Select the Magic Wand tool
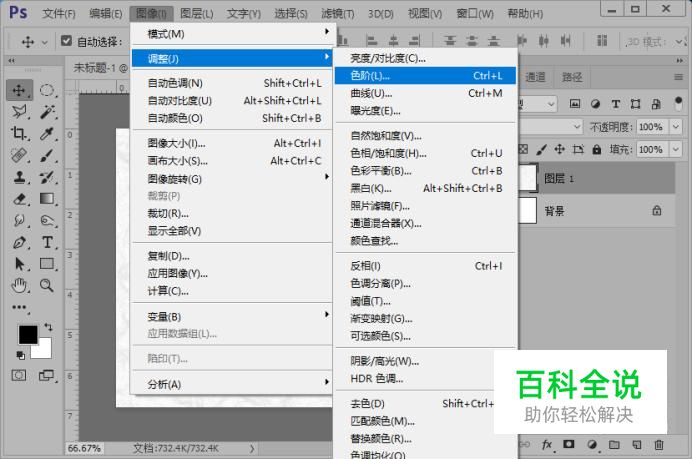692x459 pixels. [47, 112]
